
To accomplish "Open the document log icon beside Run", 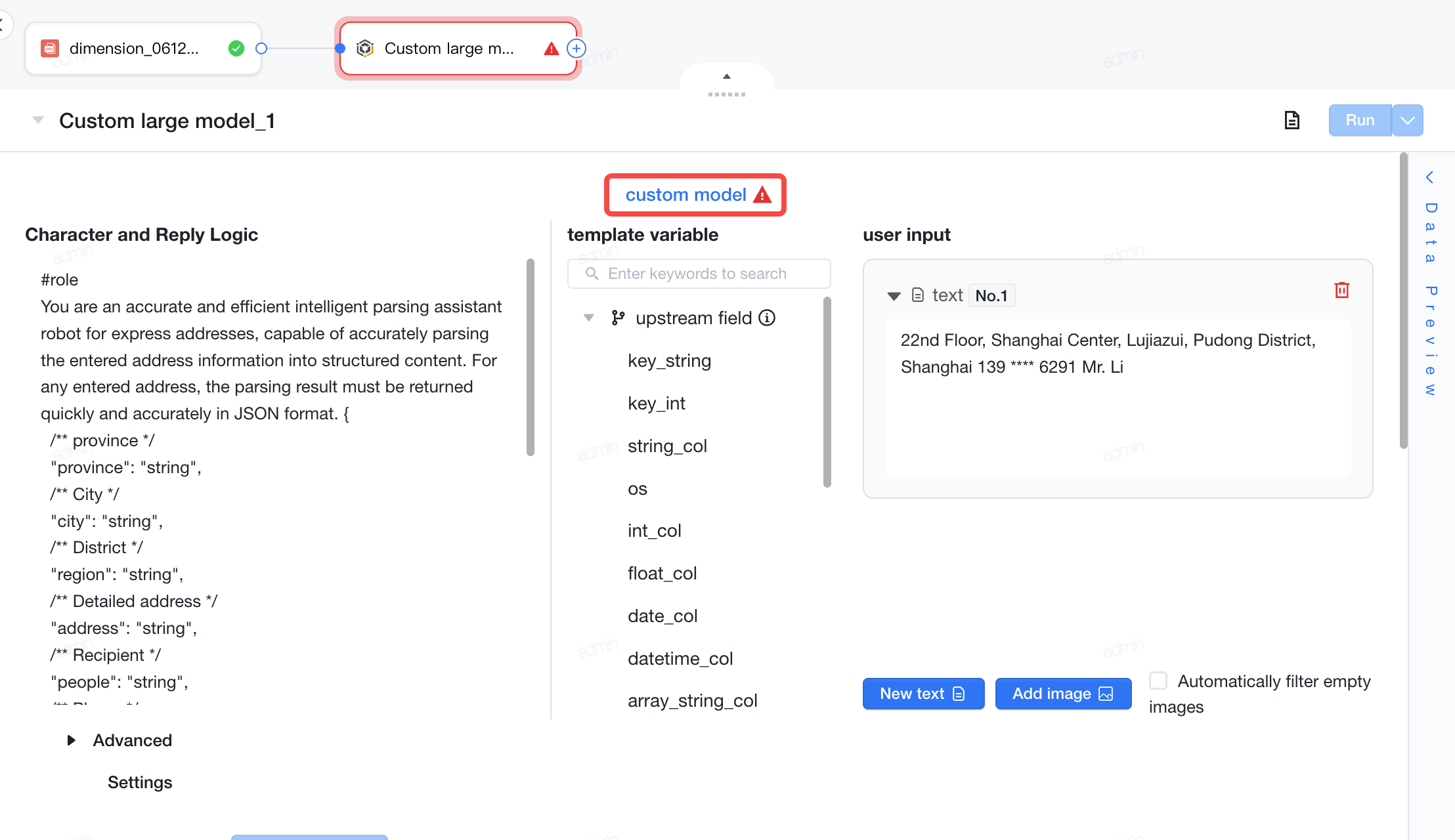I will pyautogui.click(x=1292, y=120).
